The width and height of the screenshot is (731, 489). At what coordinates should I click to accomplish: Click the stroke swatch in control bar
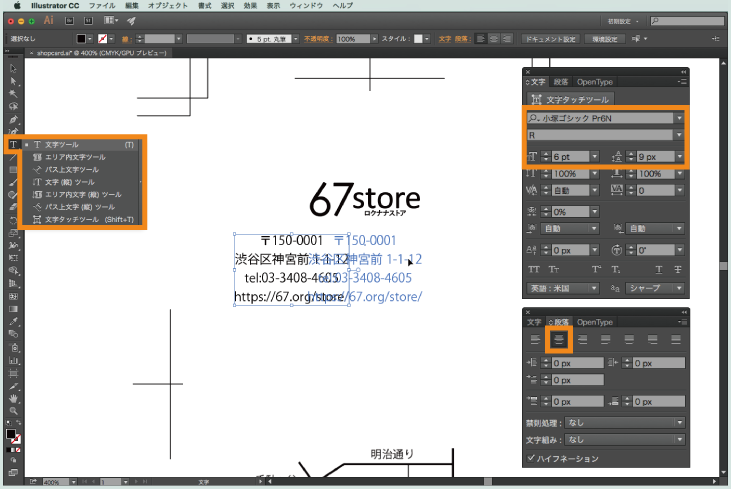pos(103,39)
